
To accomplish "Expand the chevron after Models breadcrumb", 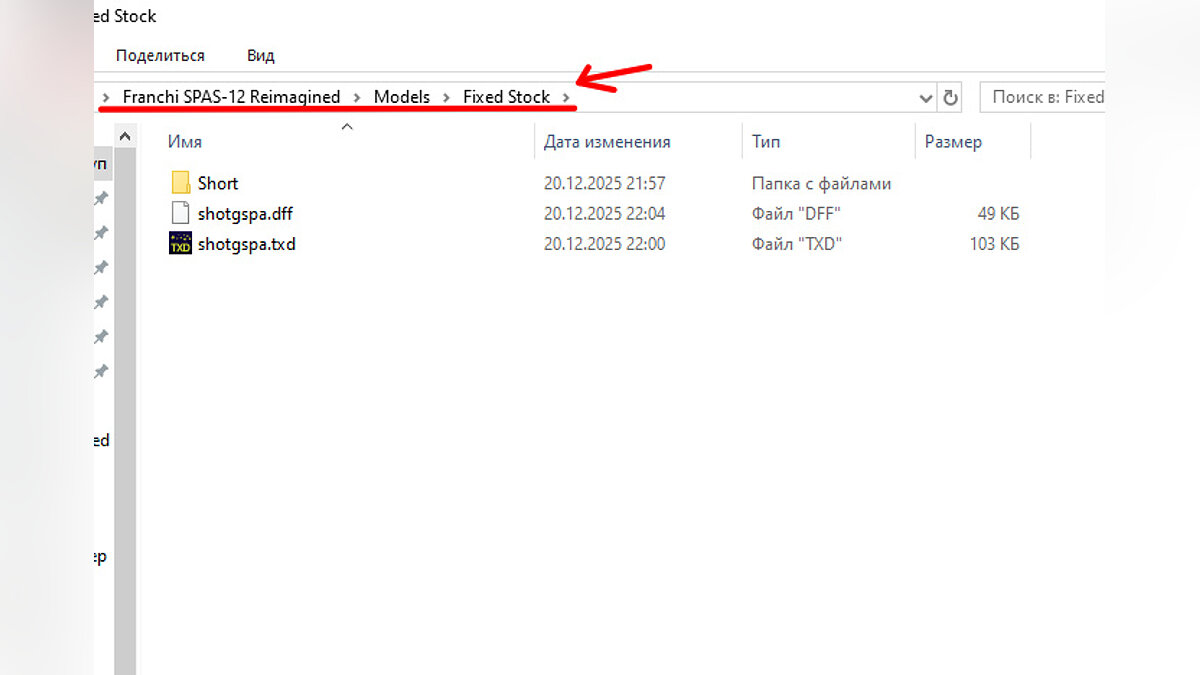I will point(446,97).
